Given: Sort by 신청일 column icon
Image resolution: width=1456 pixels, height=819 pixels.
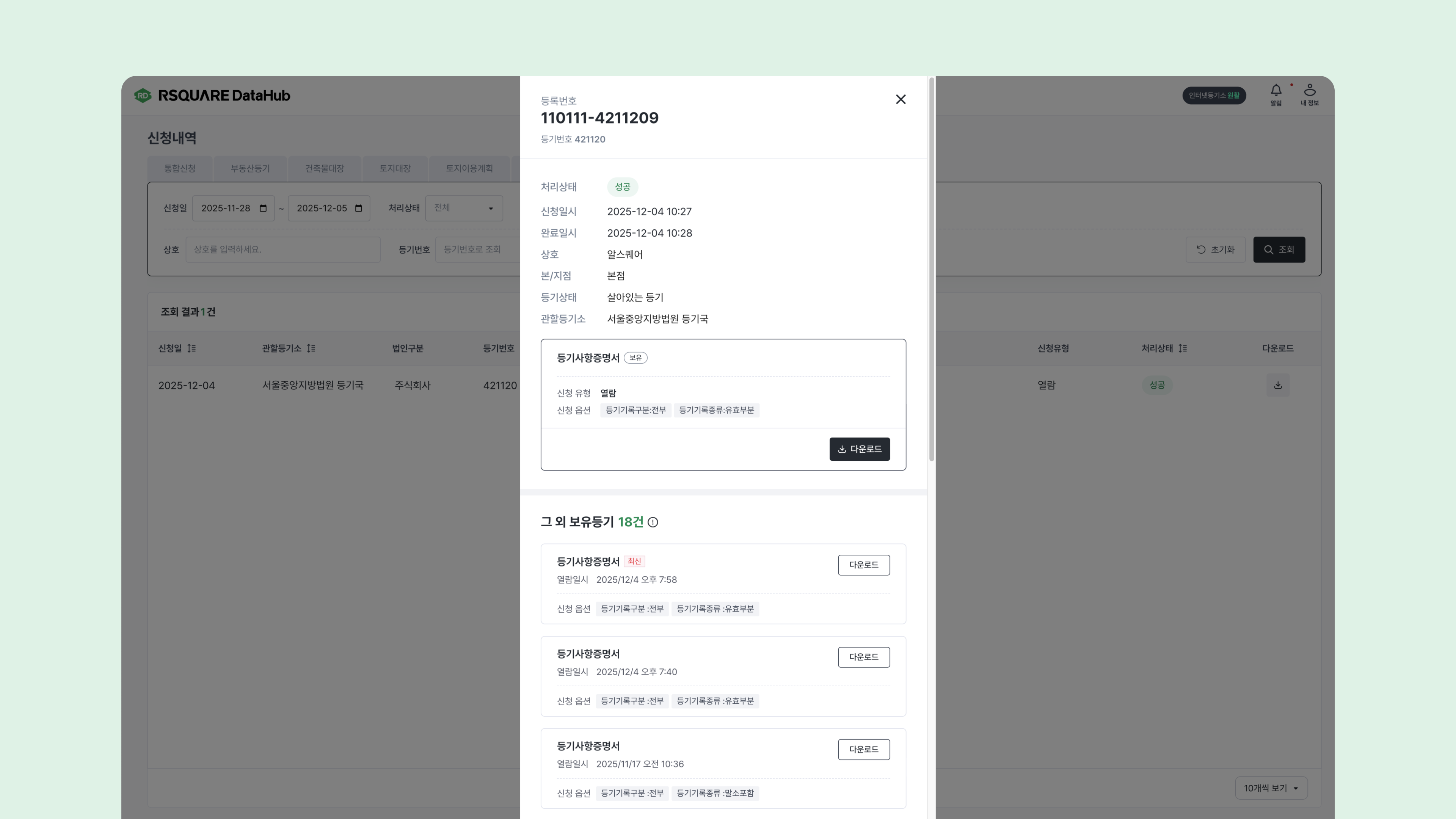Looking at the screenshot, I should click(x=191, y=348).
